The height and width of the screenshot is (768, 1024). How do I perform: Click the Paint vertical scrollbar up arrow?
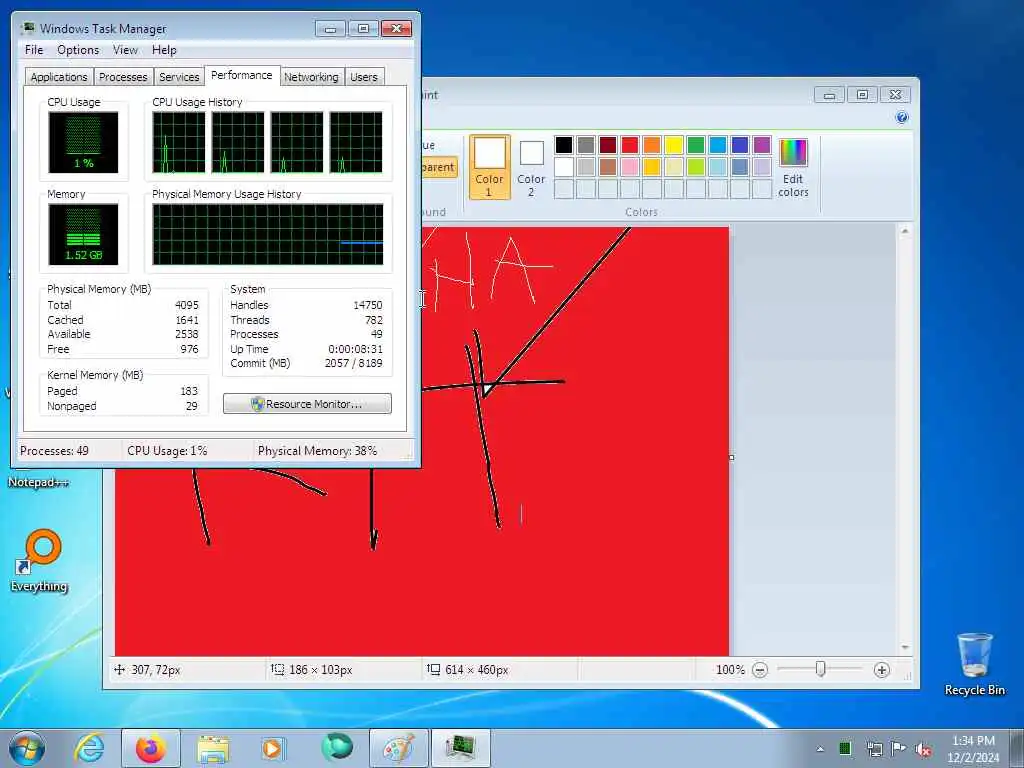pos(904,231)
